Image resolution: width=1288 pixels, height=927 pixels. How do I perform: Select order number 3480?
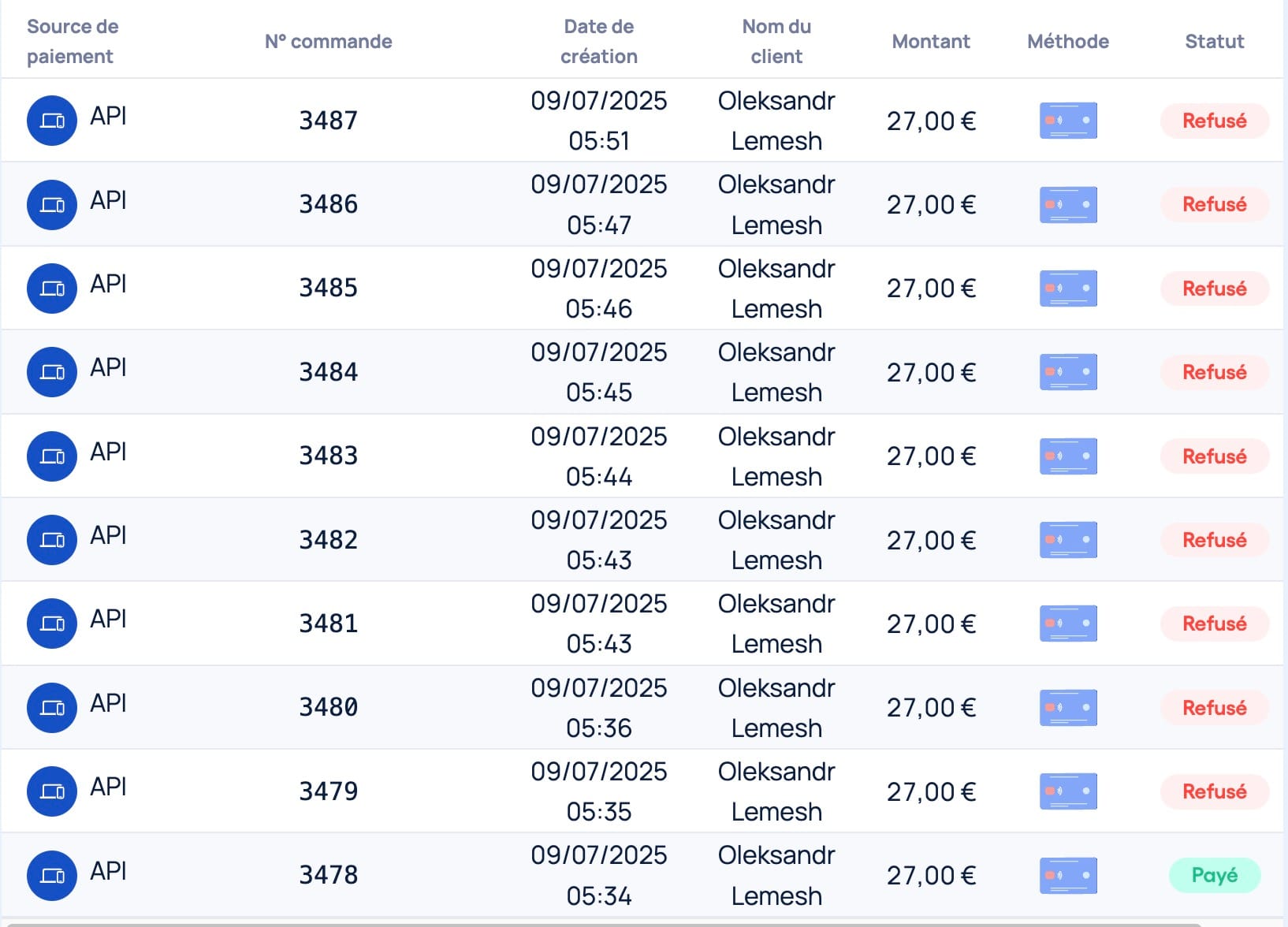328,708
